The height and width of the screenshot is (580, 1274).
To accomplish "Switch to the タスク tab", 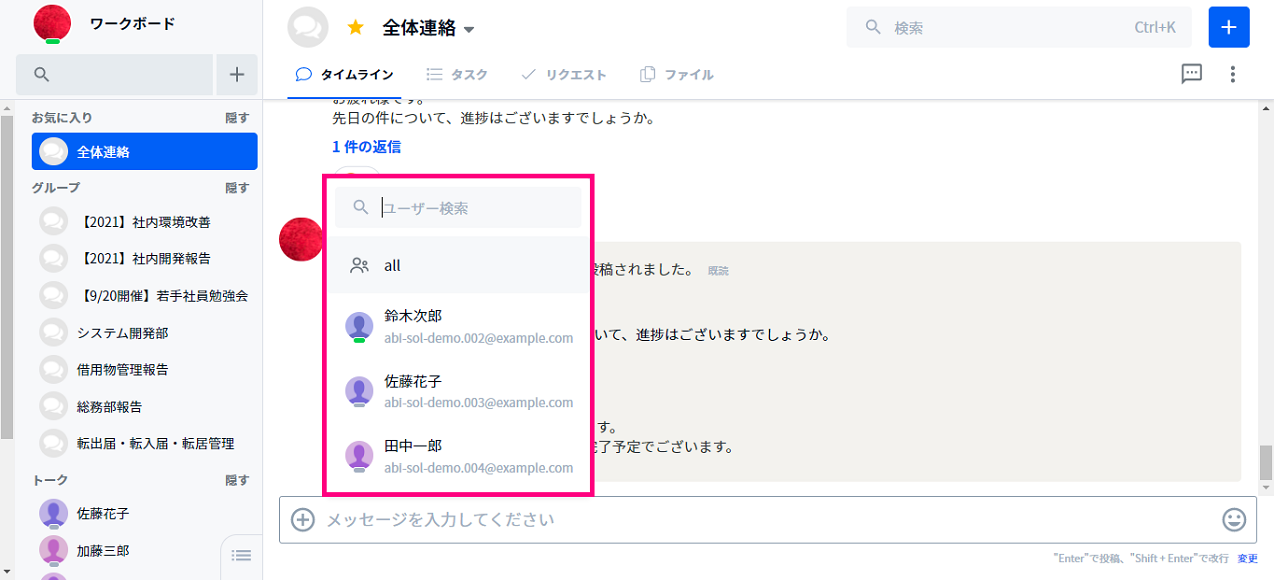I will point(457,75).
